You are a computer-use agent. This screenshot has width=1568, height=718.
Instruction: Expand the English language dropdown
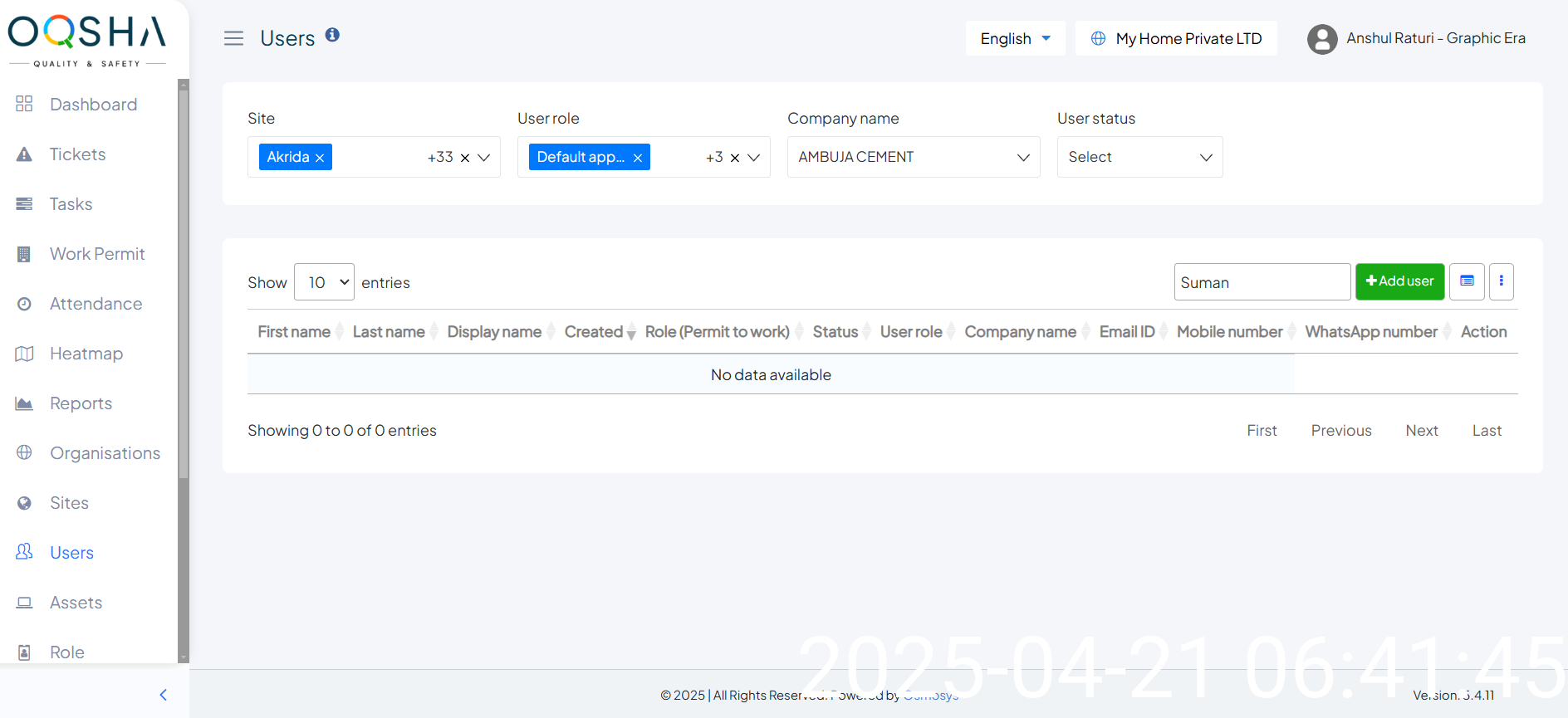(1015, 39)
